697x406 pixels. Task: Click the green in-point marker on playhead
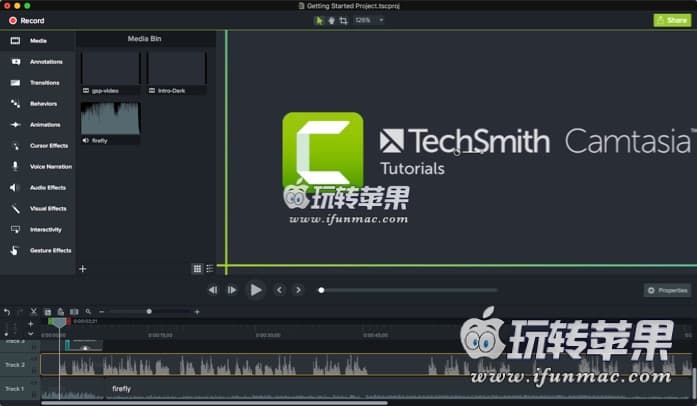pyautogui.click(x=51, y=321)
